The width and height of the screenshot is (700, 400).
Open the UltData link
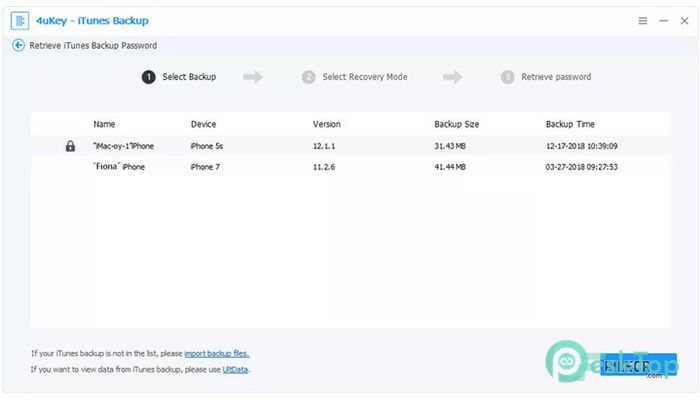(235, 370)
